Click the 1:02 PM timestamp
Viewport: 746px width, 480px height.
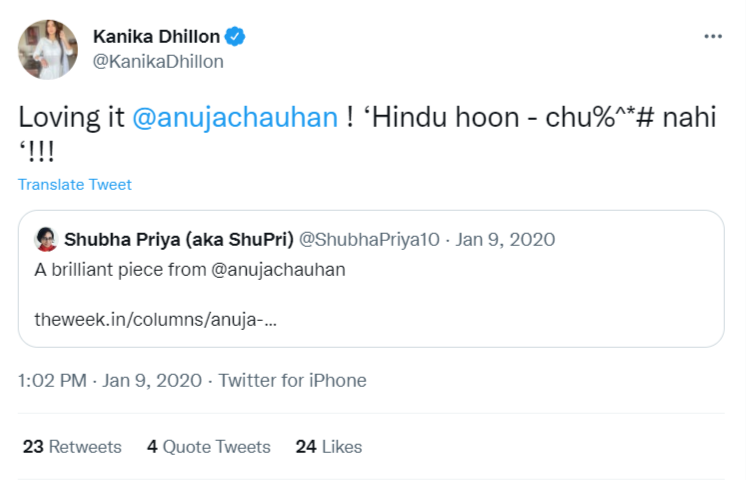52,381
